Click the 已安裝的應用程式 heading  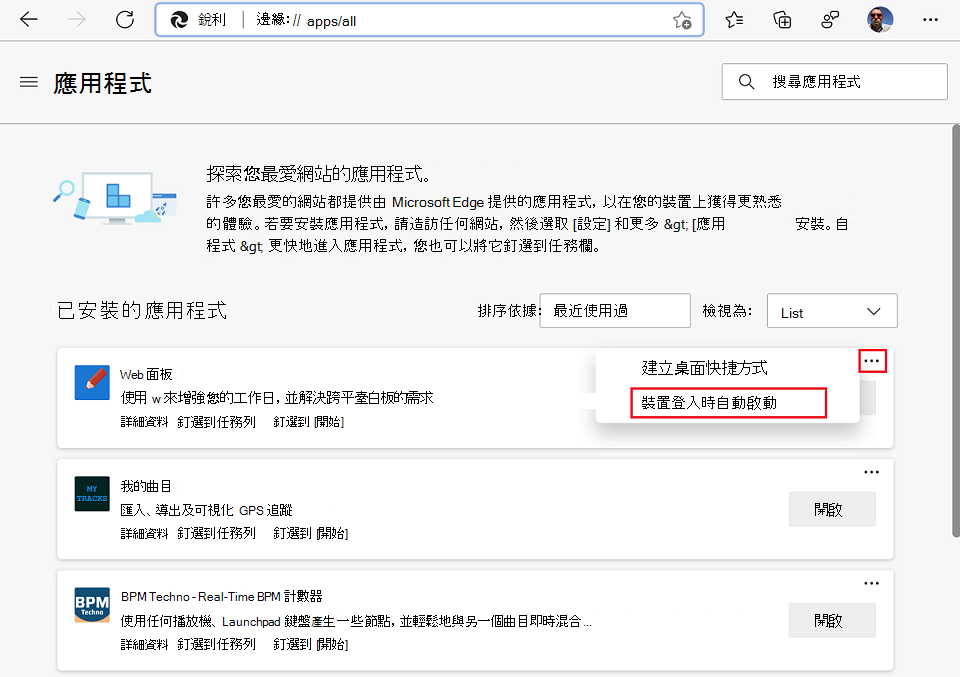[x=142, y=310]
